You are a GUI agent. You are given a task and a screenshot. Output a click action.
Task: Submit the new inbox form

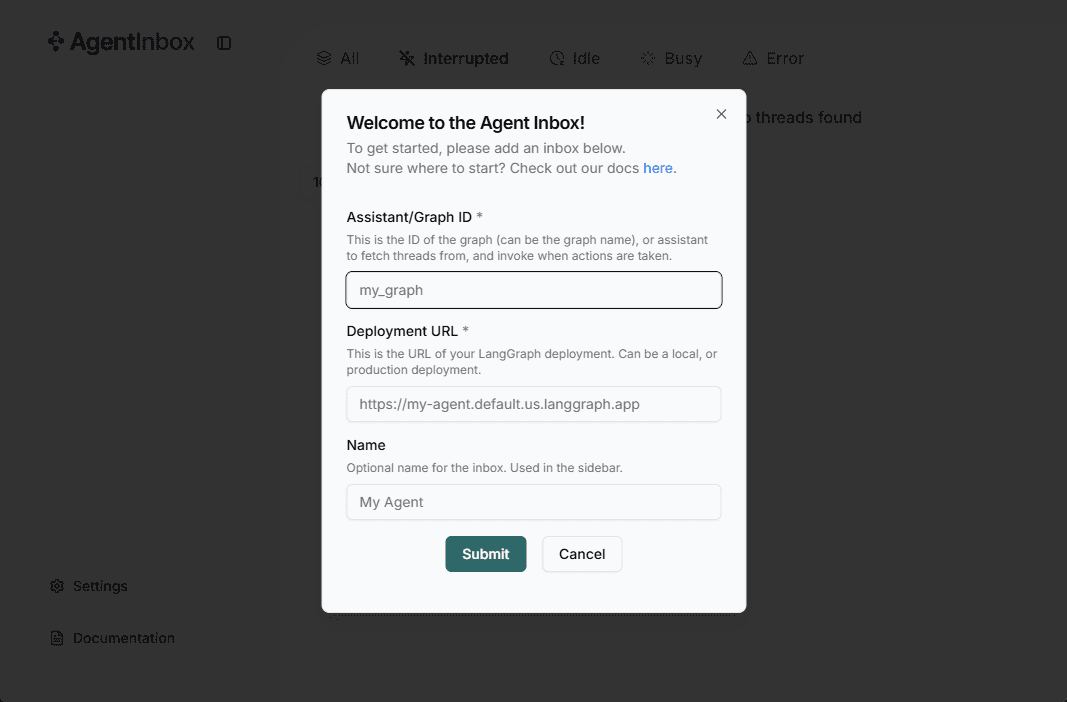[x=486, y=554]
